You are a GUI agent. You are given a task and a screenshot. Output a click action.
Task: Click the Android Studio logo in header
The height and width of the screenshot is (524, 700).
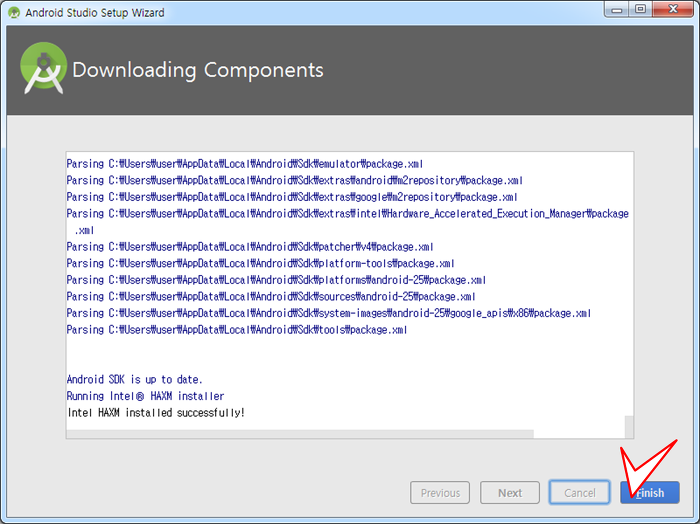pyautogui.click(x=43, y=68)
